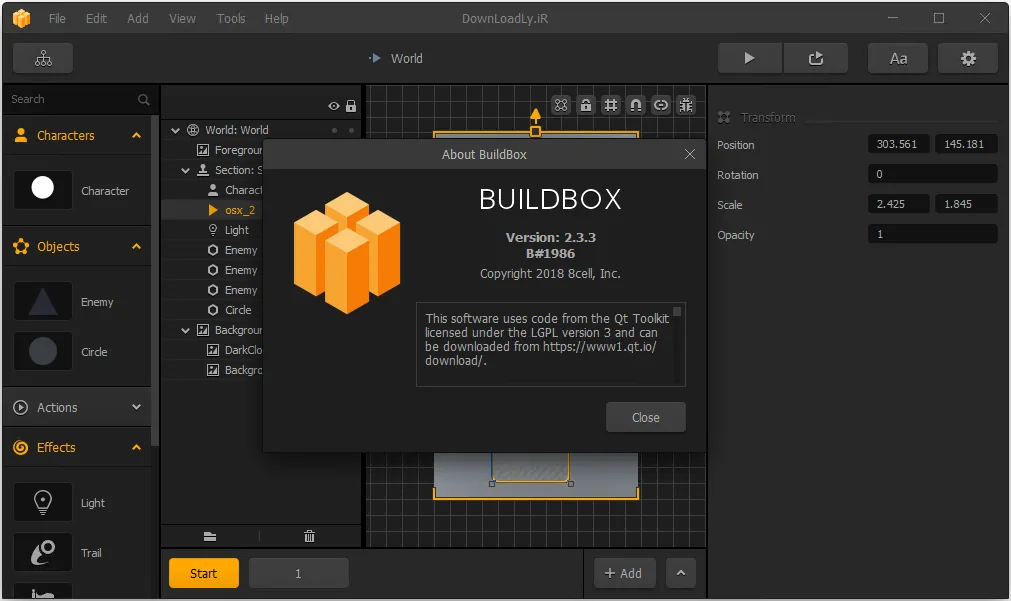Image resolution: width=1011 pixels, height=601 pixels.
Task: Collapse the Characters section
Action: point(136,135)
